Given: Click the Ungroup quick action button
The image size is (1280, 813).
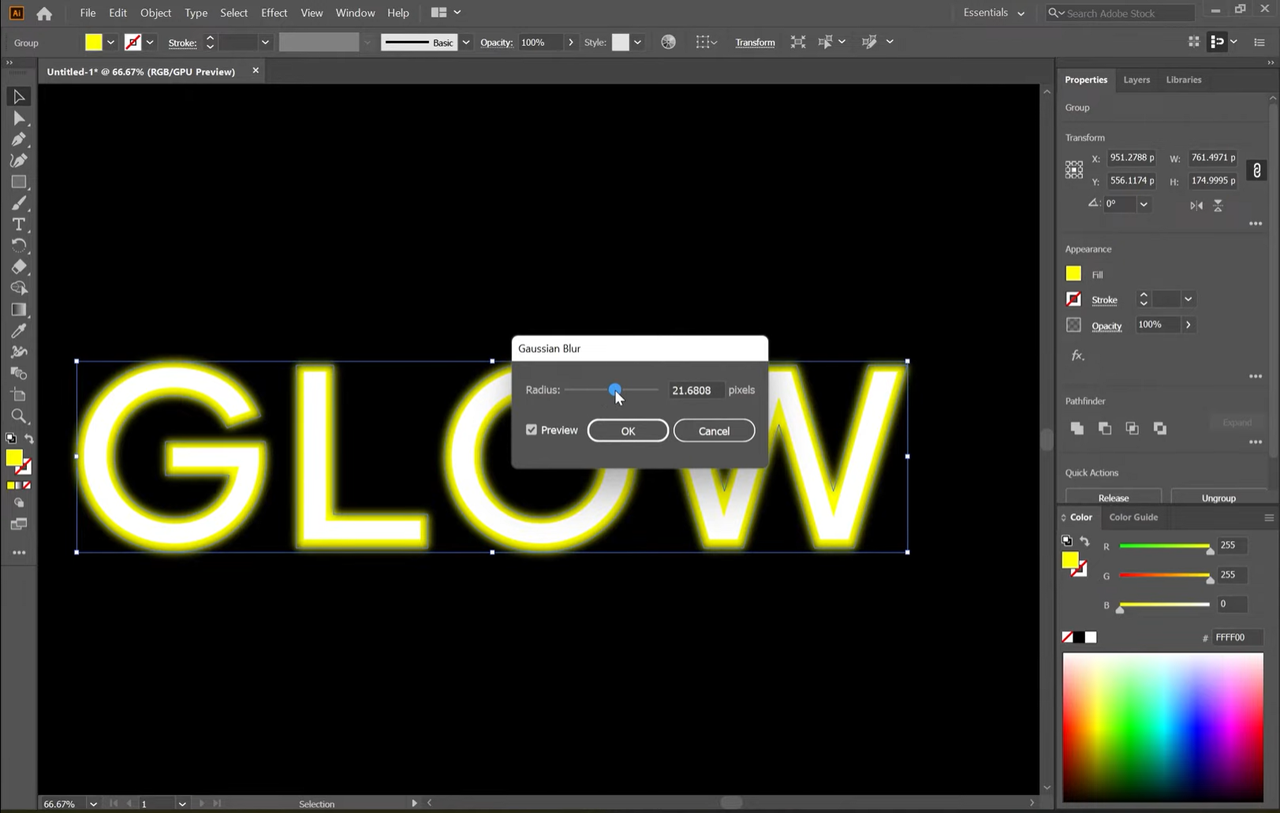Looking at the screenshot, I should [x=1218, y=497].
